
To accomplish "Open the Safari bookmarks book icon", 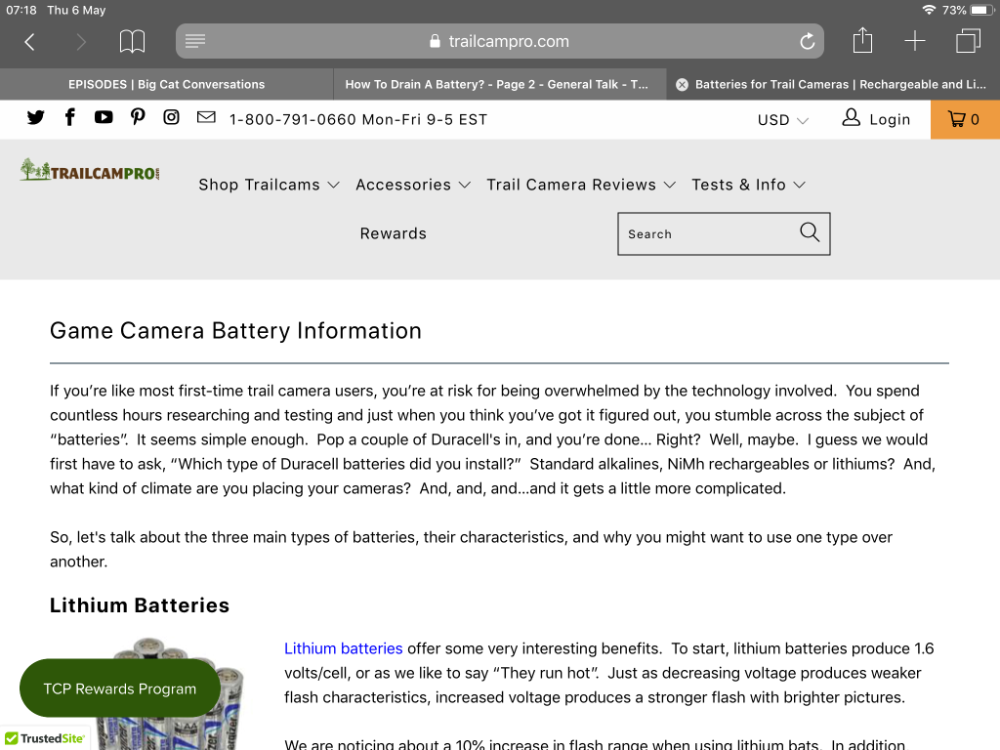I will pos(132,42).
